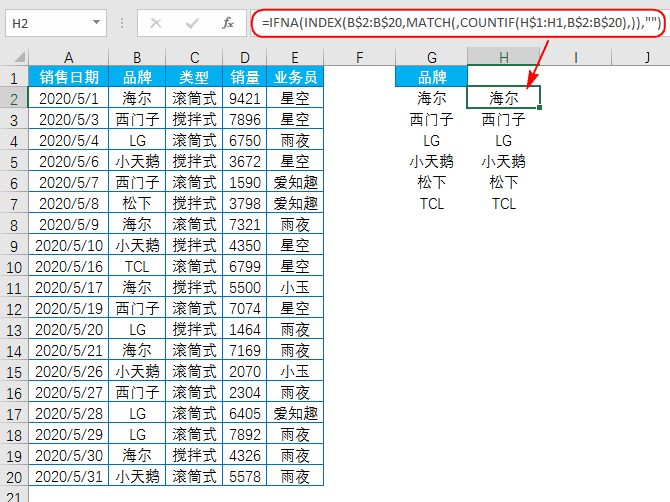Image resolution: width=670 pixels, height=502 pixels.
Task: Select column I header
Action: pos(576,57)
